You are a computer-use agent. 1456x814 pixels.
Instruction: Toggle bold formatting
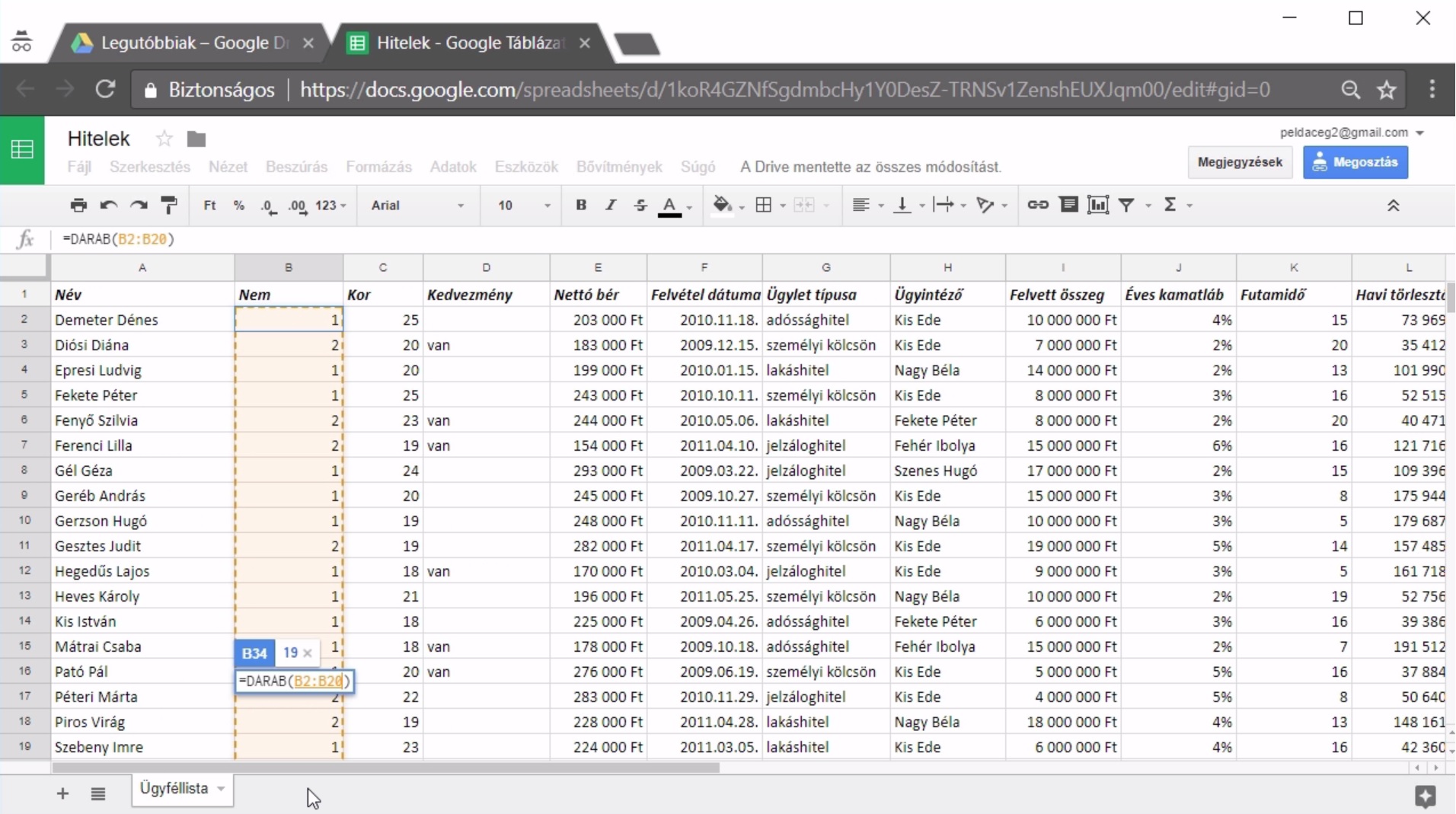[x=581, y=205]
